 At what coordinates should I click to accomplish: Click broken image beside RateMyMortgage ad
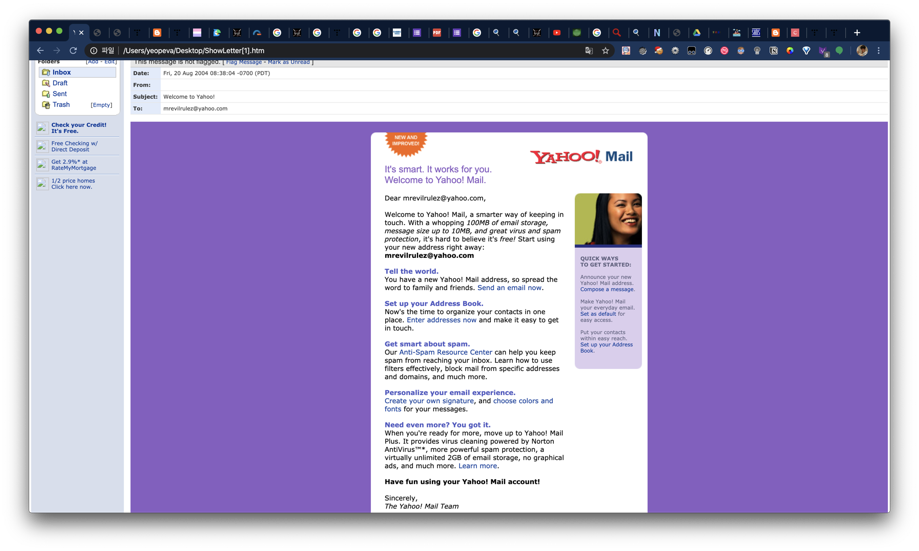(42, 164)
